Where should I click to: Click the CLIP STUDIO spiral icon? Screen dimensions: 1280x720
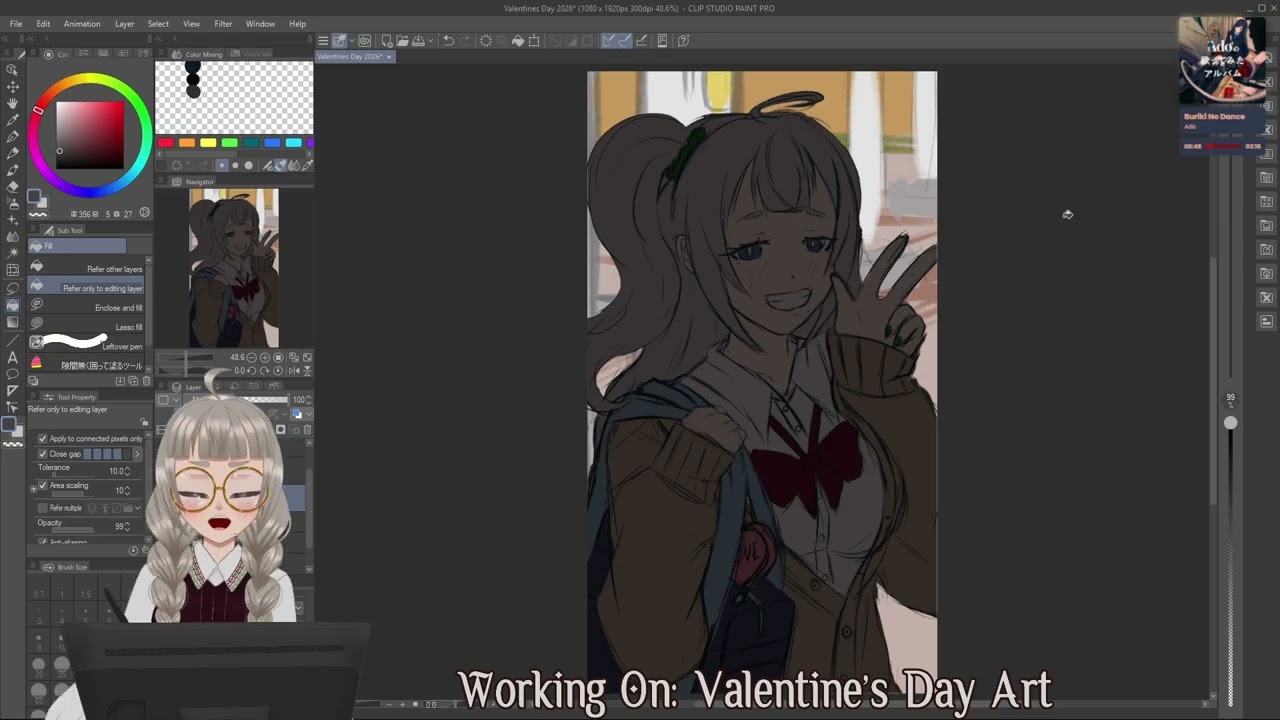coord(365,40)
